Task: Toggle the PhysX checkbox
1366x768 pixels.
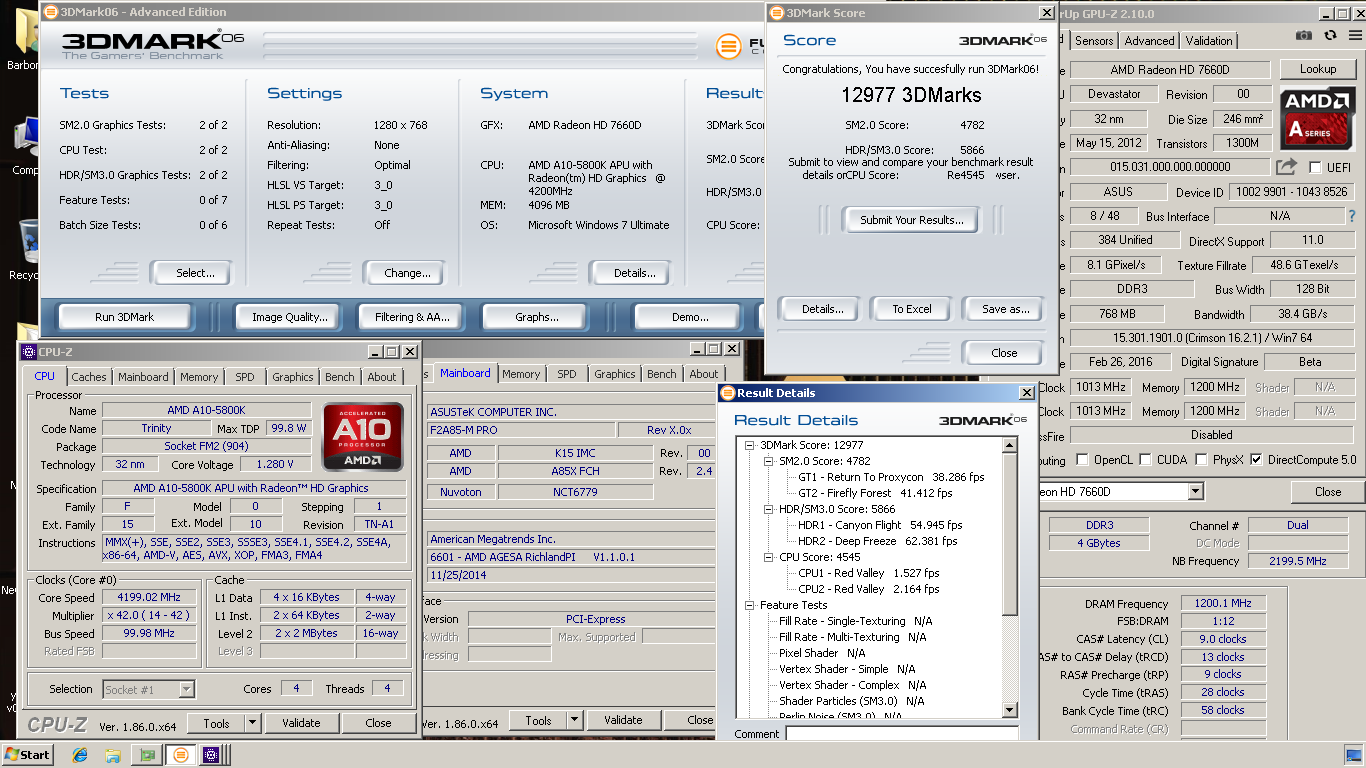Action: (x=1199, y=460)
